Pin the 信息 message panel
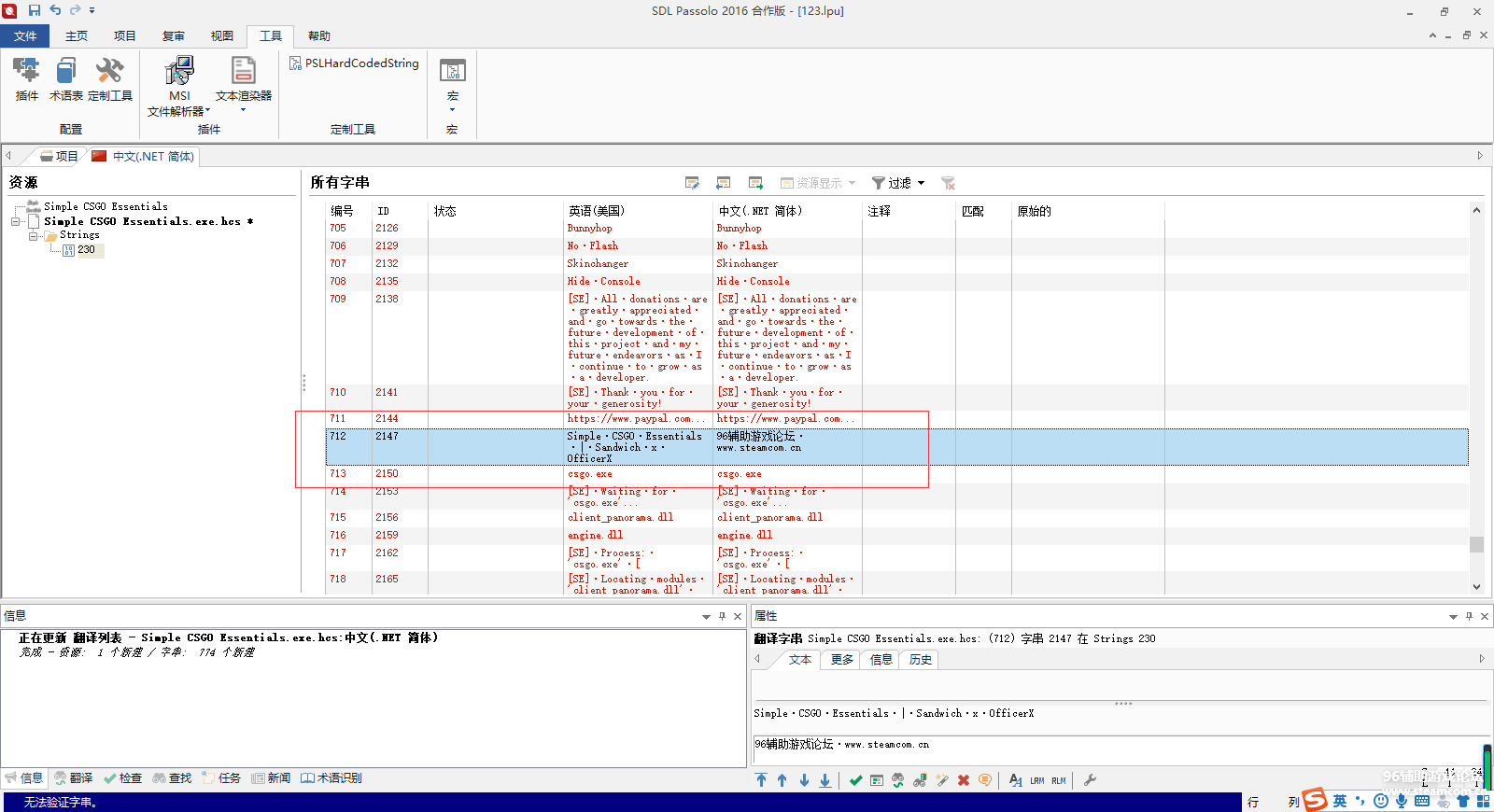The width and height of the screenshot is (1494, 812). [x=723, y=616]
